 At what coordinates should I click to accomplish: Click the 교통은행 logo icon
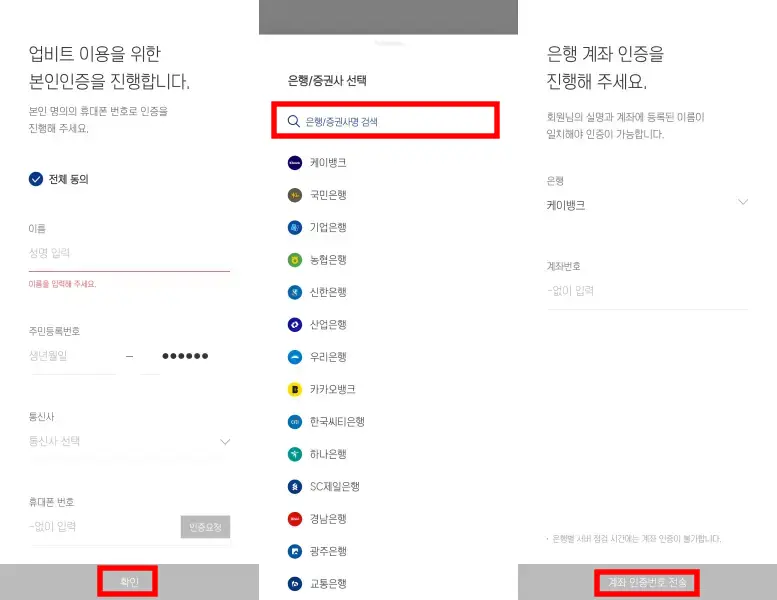(x=295, y=584)
